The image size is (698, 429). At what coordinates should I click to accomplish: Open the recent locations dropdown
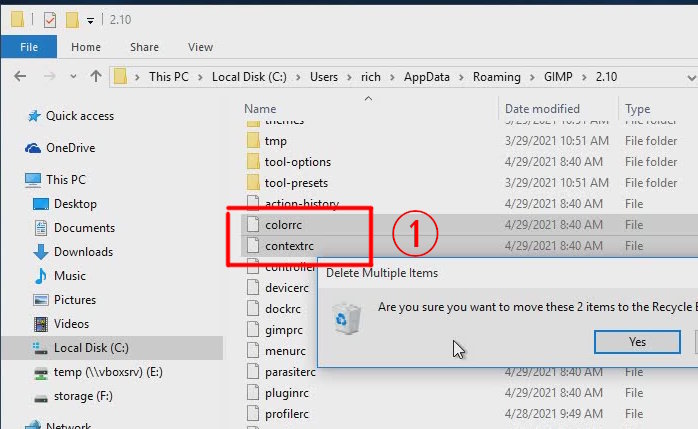73,77
